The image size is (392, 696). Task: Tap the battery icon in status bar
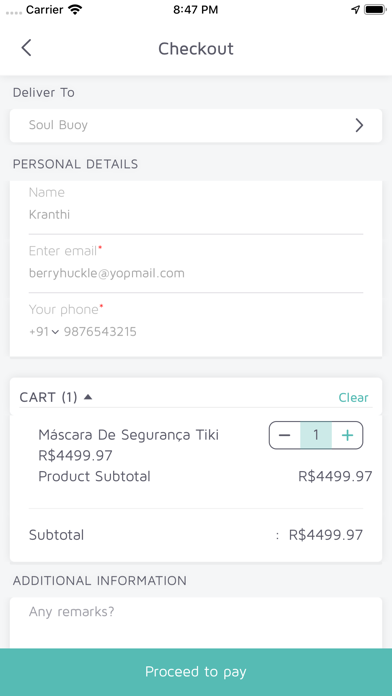[x=375, y=9]
